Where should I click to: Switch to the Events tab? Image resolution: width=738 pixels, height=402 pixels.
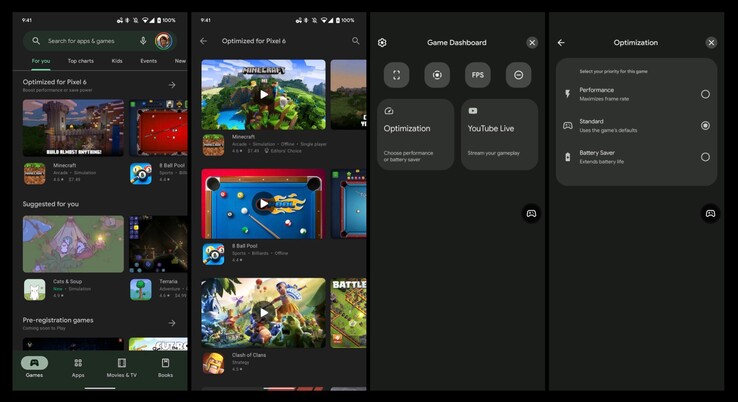point(148,61)
